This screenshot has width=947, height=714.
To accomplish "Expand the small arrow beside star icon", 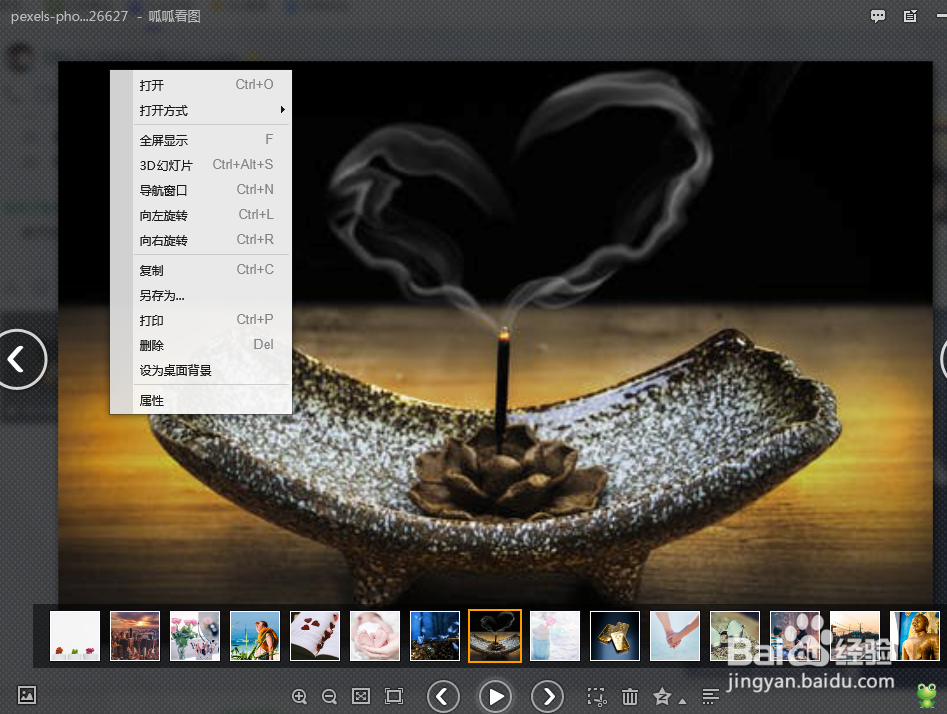I will [x=682, y=701].
